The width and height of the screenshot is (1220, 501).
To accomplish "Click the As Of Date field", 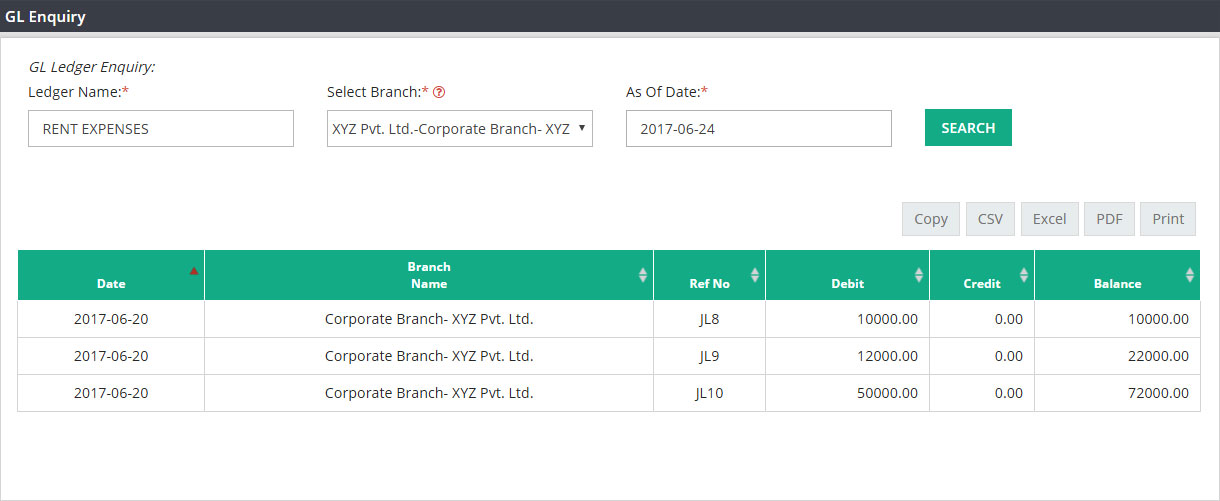I will (759, 128).
